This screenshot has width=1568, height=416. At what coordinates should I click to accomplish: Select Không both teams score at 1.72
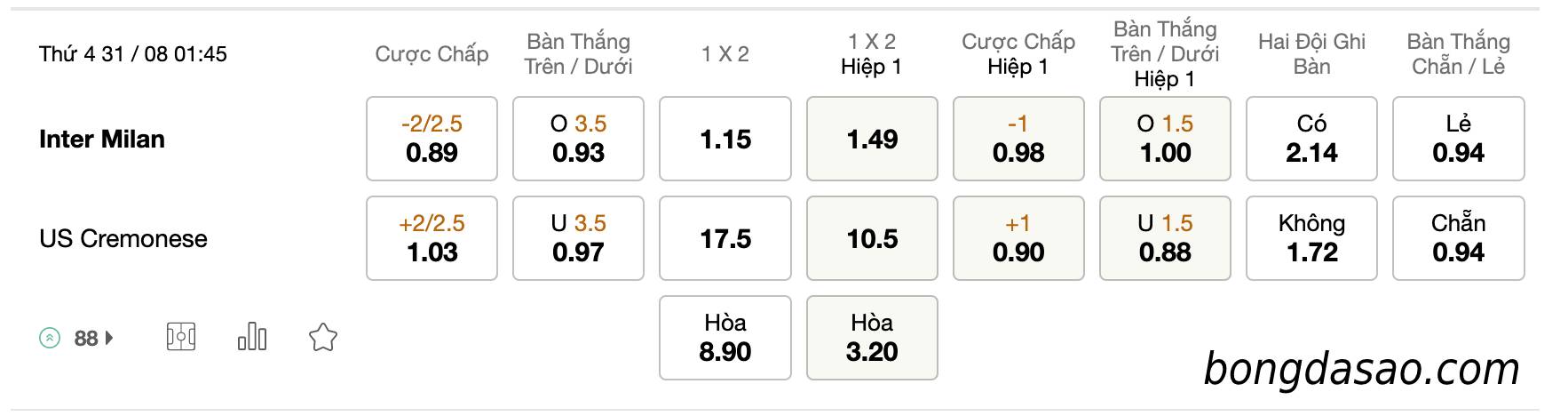point(1311,238)
